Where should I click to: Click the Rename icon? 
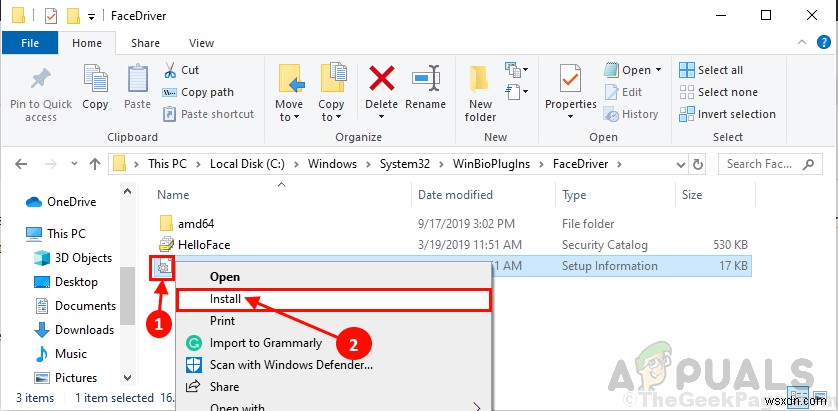(426, 79)
